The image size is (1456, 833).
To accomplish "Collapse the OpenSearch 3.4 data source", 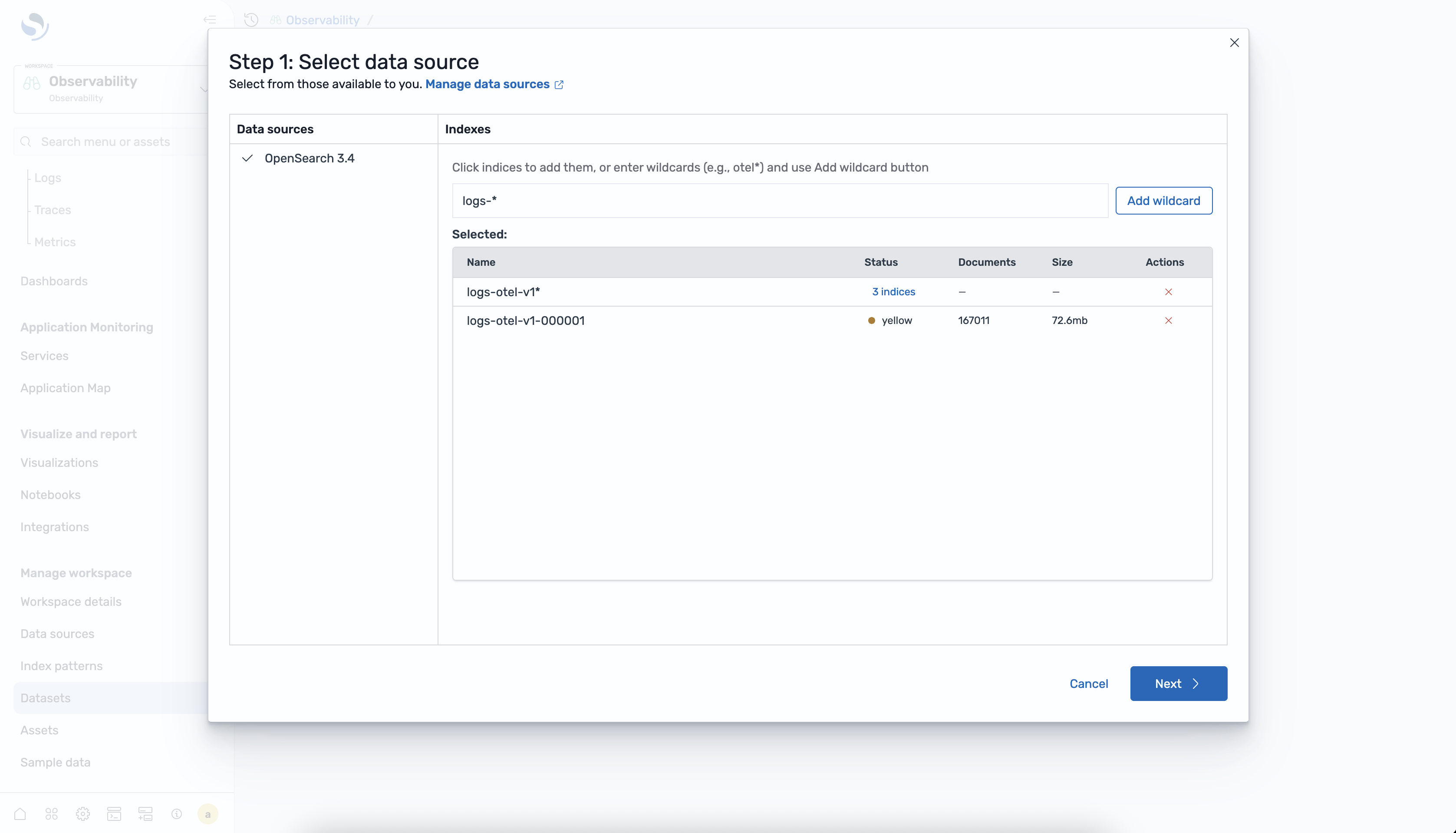I will pyautogui.click(x=247, y=159).
